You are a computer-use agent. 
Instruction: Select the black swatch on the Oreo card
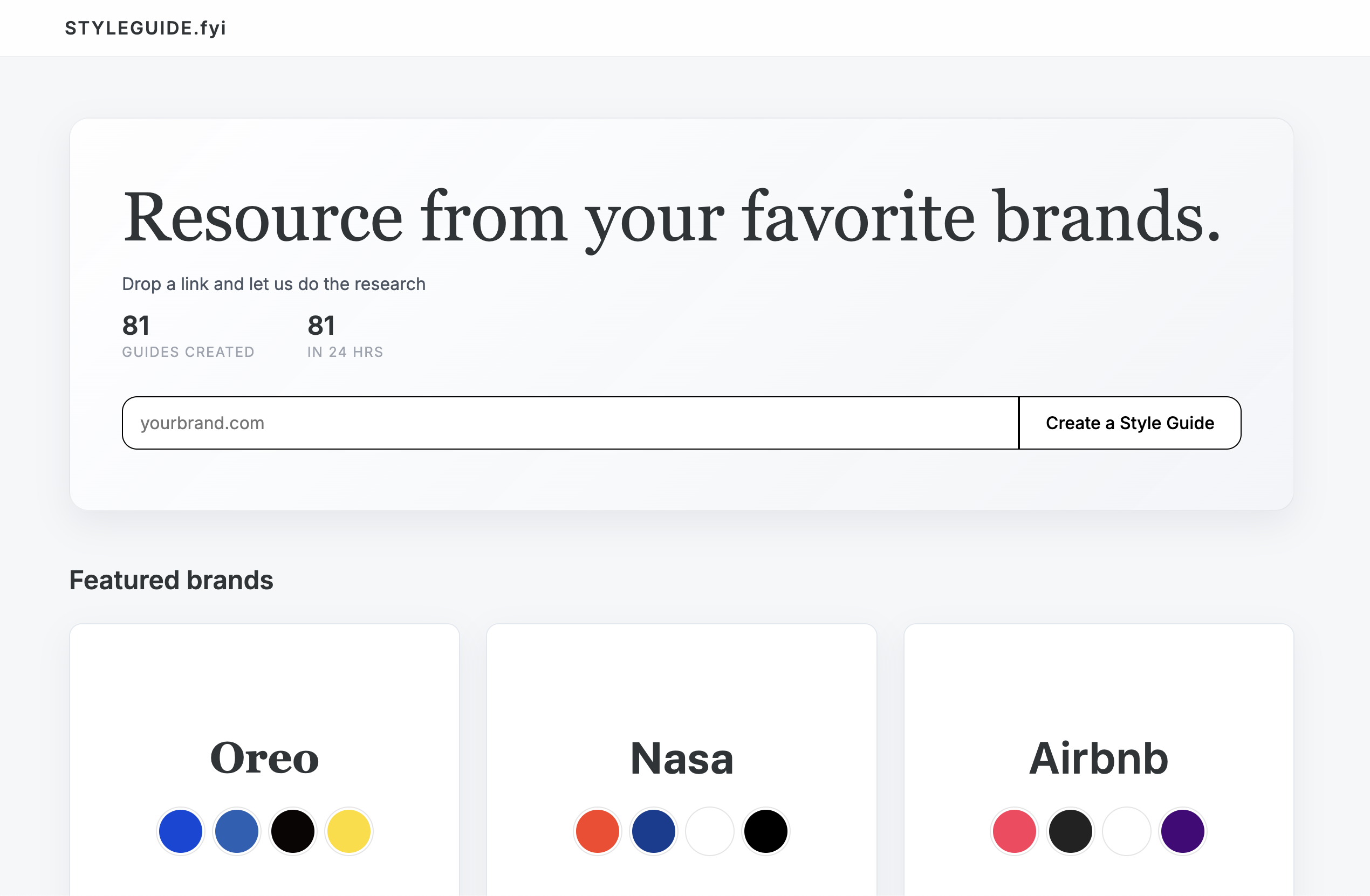(x=293, y=831)
